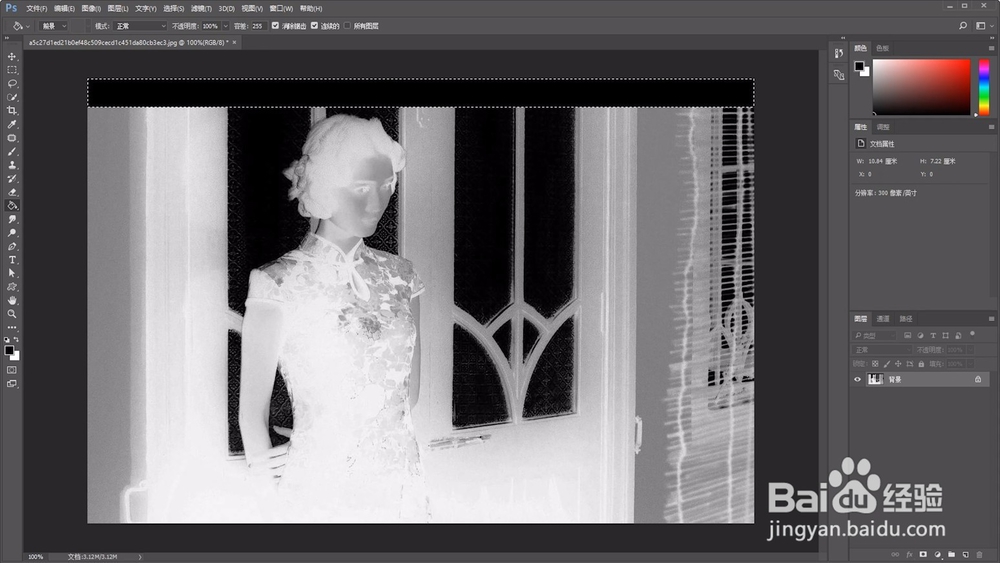Toggle 消除锯齿 anti-alias checkbox
The width and height of the screenshot is (1000, 563).
tap(276, 26)
